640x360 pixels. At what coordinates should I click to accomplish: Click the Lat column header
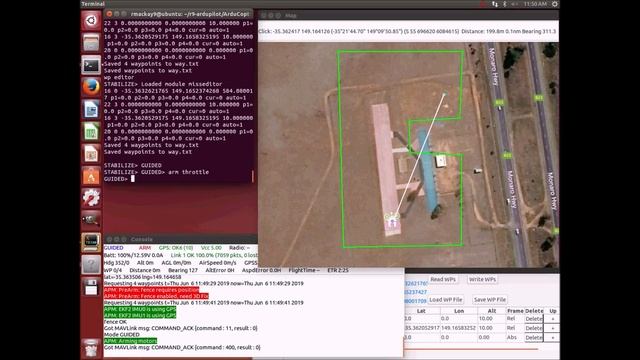(422, 311)
